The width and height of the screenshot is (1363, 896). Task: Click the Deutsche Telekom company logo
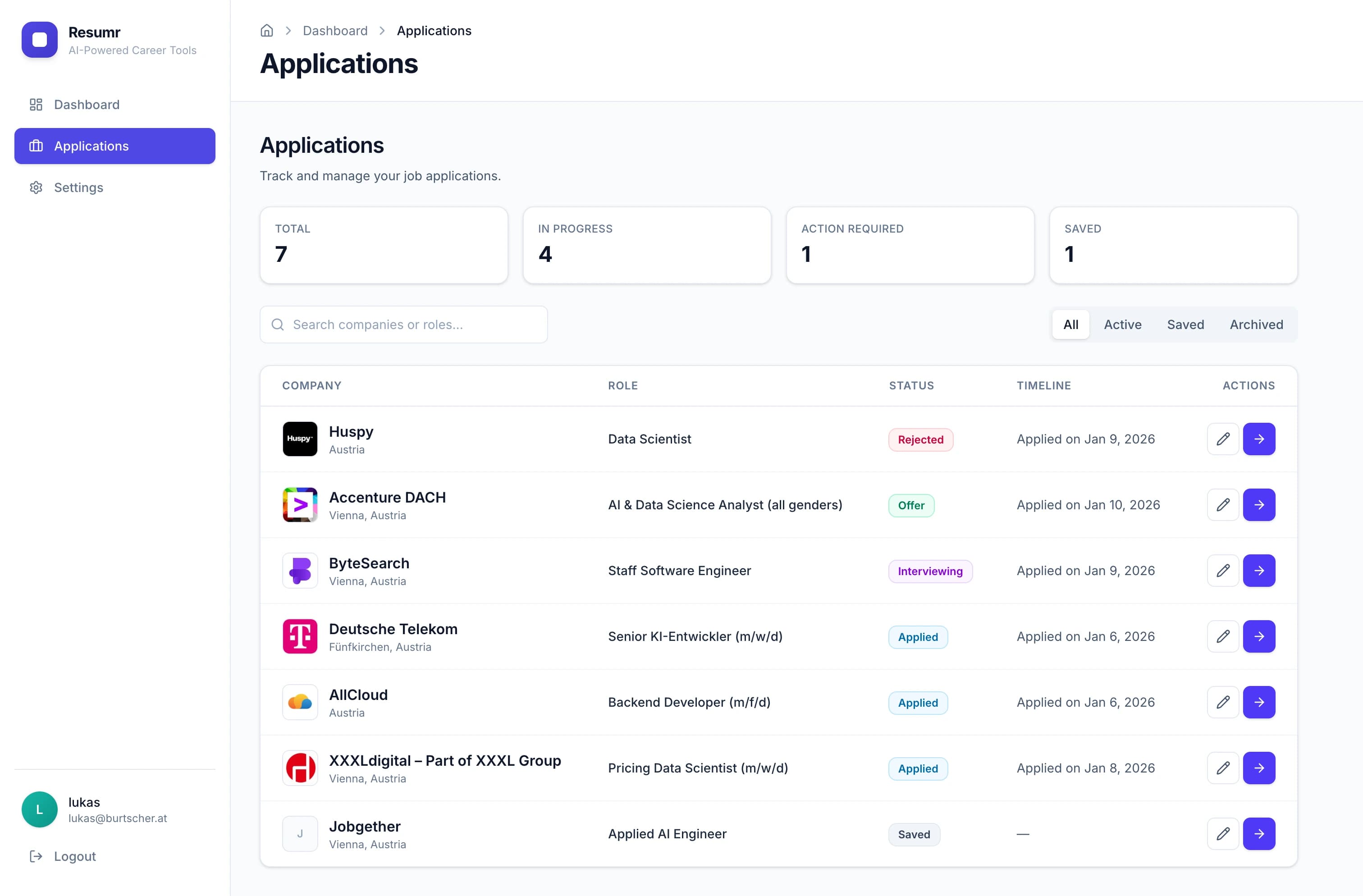(x=300, y=636)
